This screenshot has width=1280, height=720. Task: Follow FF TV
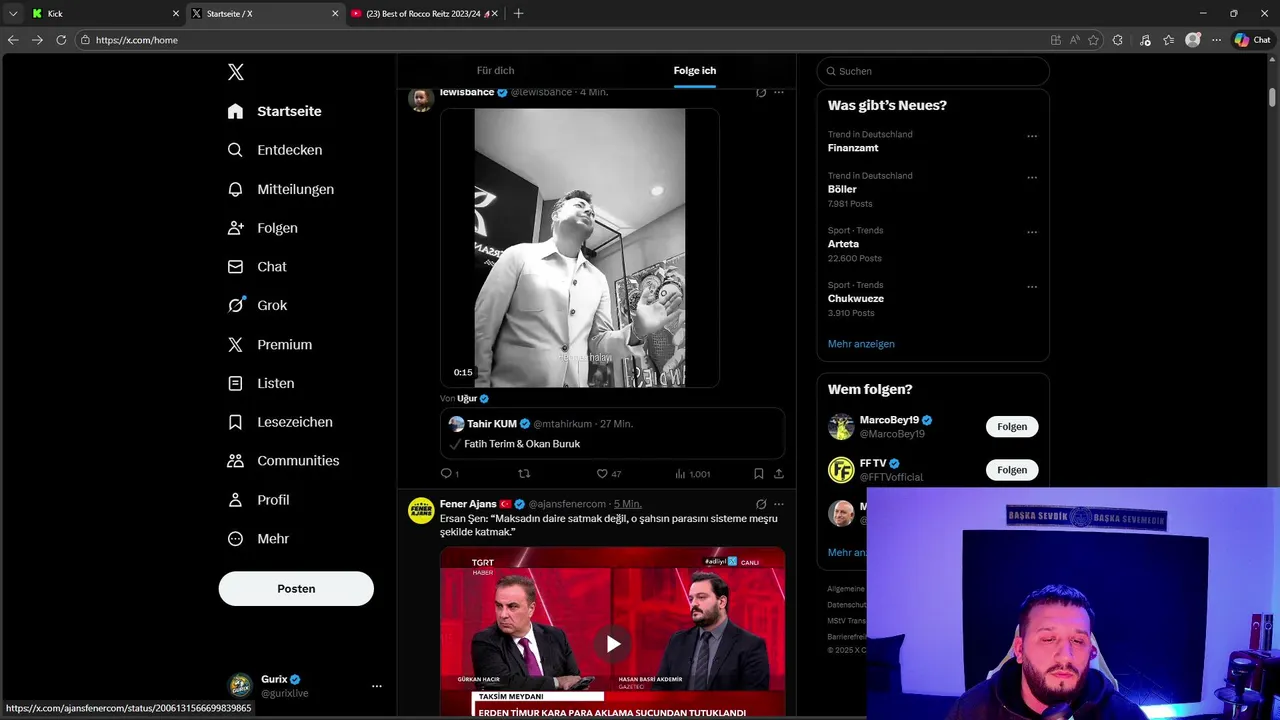[x=1012, y=470]
